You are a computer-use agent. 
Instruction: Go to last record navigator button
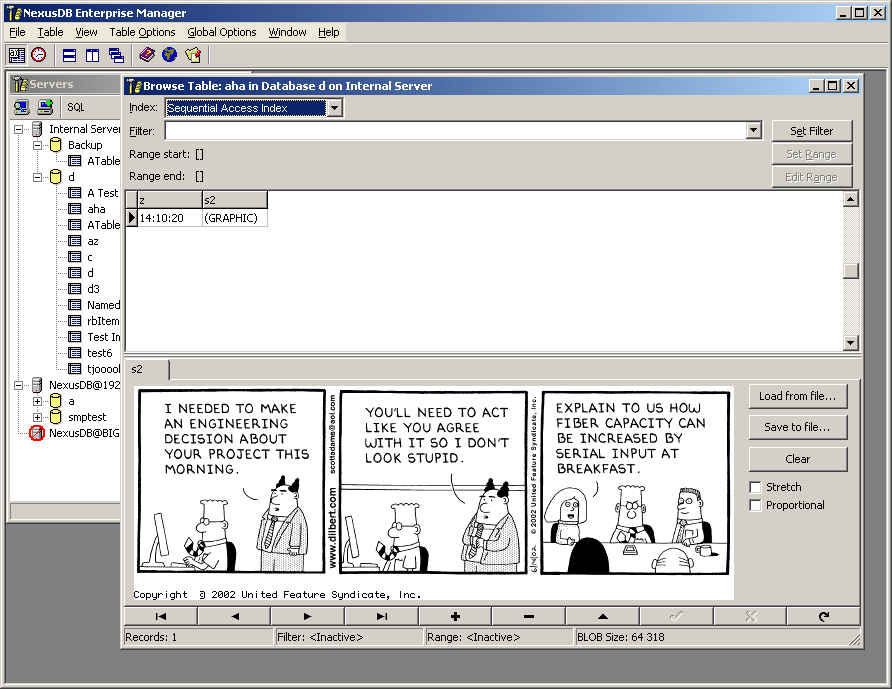pos(382,616)
